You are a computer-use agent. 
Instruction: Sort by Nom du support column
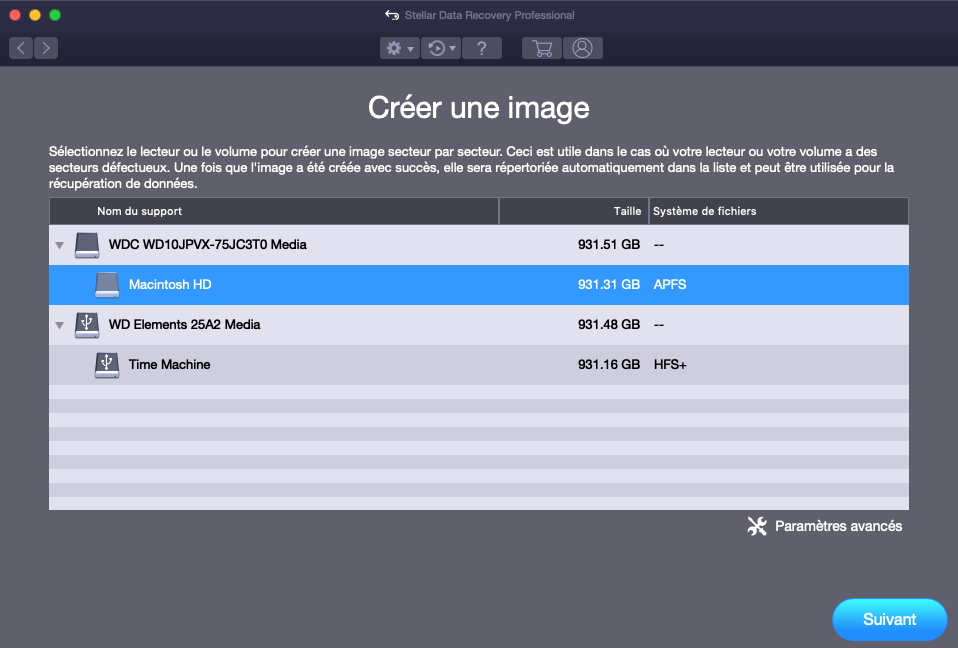(274, 211)
